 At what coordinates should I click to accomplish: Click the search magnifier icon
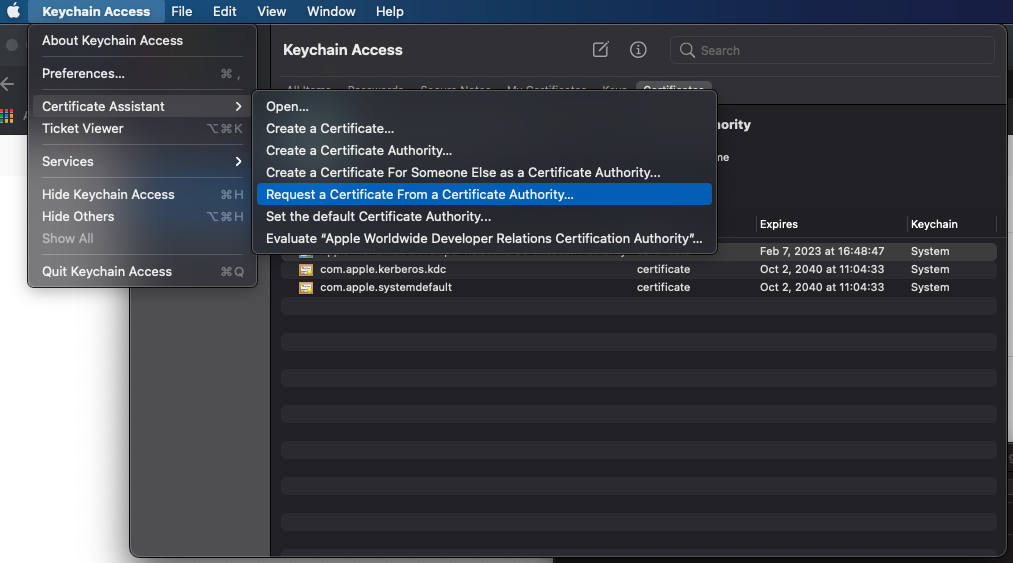[x=687, y=50]
